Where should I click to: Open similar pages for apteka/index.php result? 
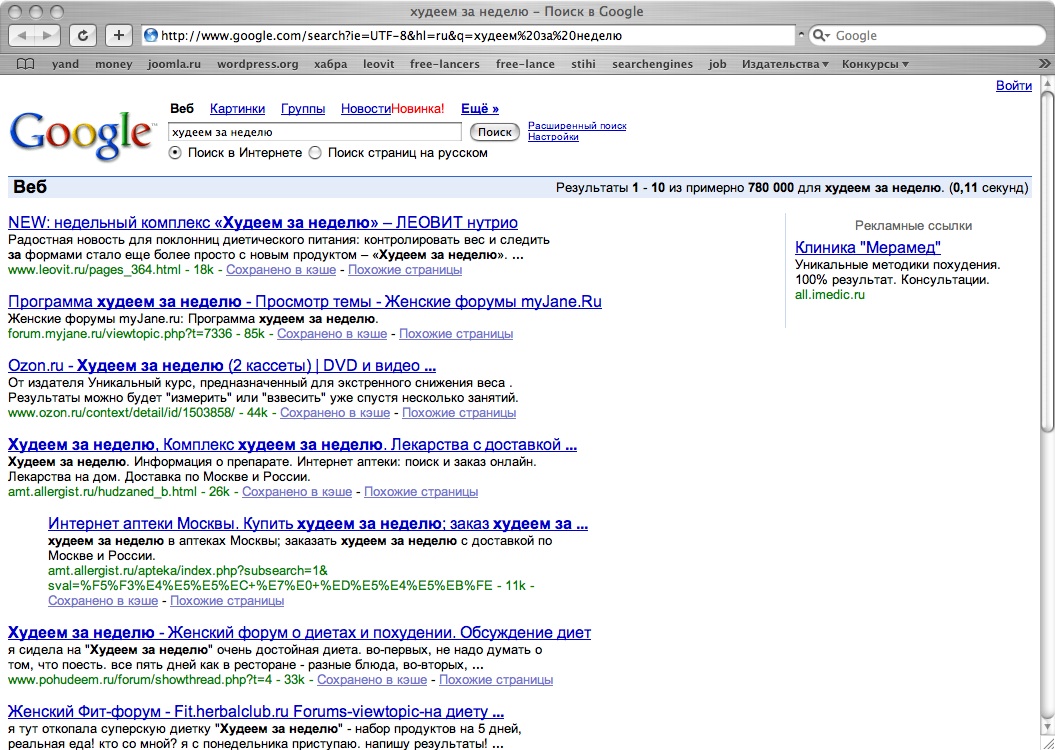(227, 601)
